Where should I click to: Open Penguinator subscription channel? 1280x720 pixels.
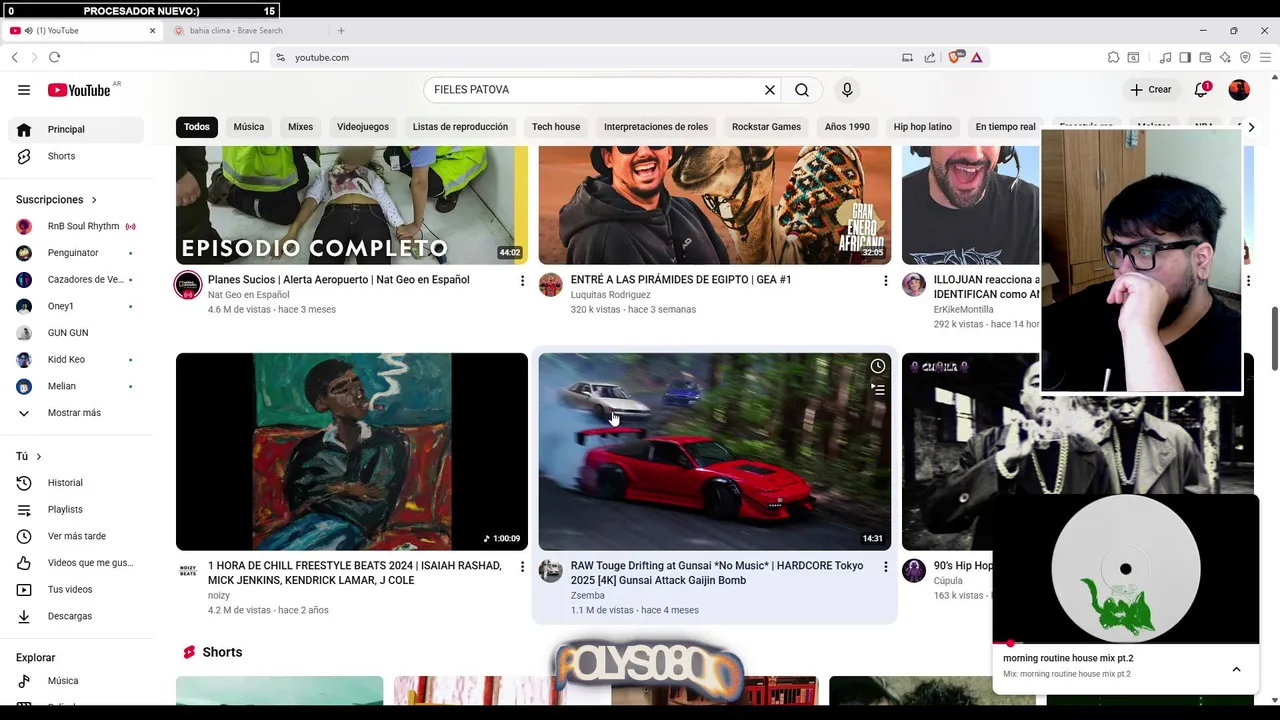click(x=76, y=253)
